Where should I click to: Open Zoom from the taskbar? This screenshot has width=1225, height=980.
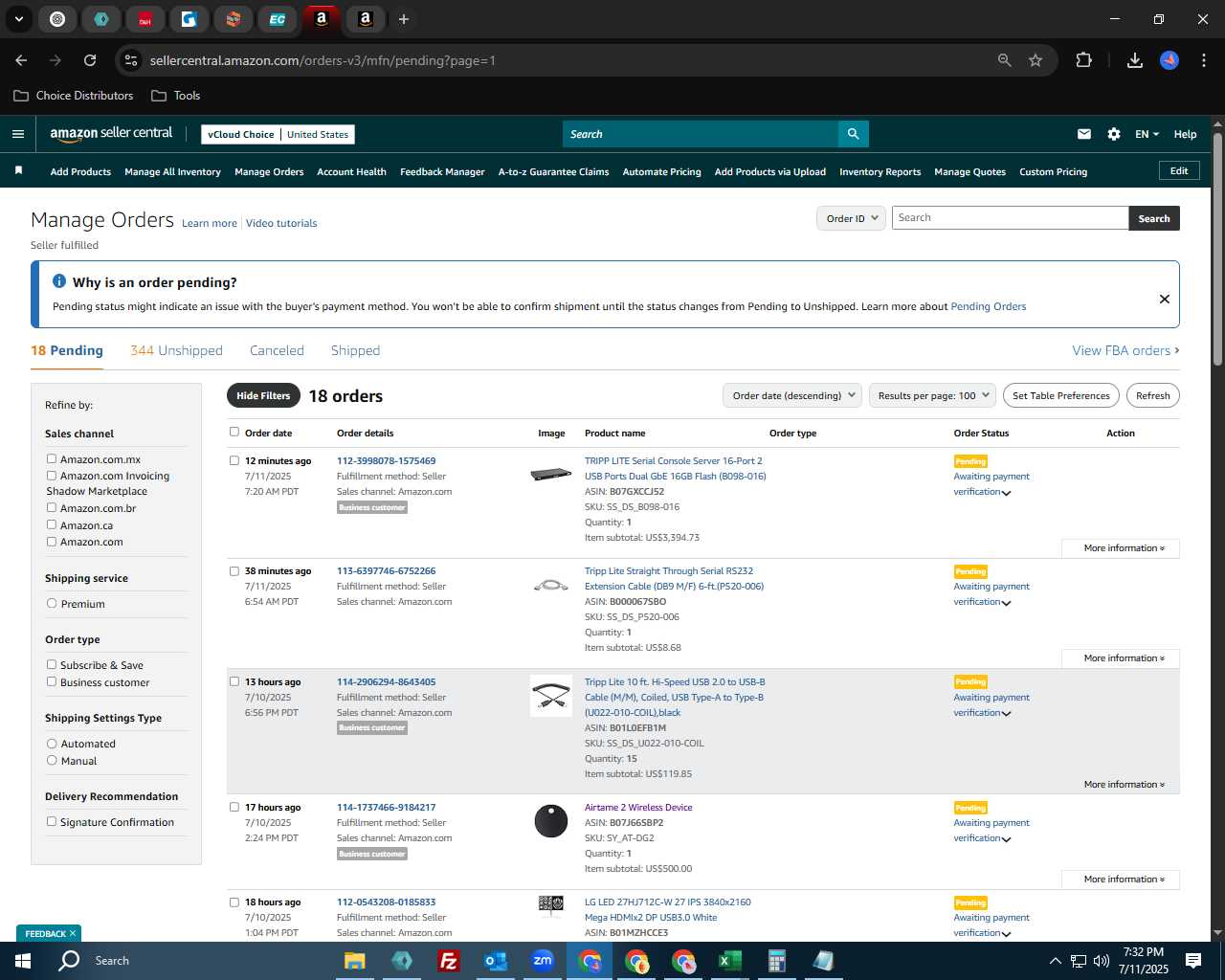(x=543, y=961)
